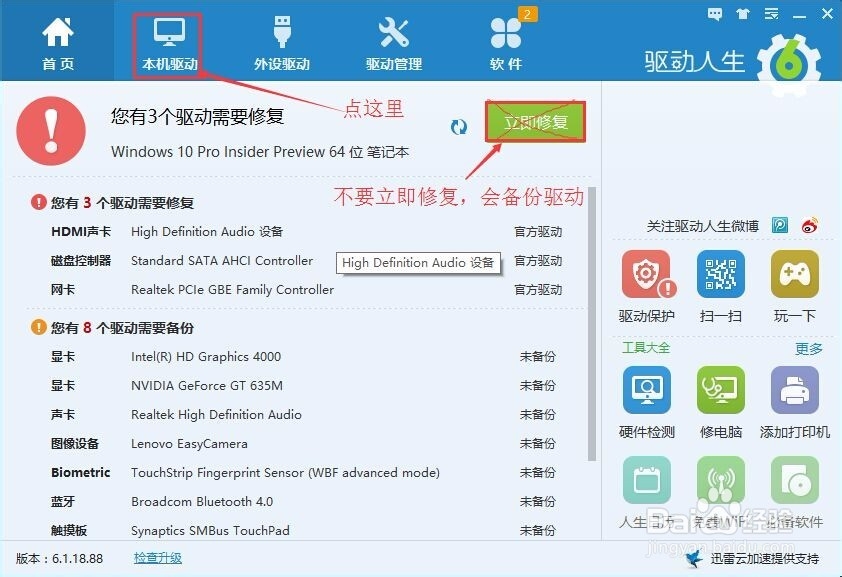The height and width of the screenshot is (577, 842).
Task: Select Synaptics SMBus TouchPad row
Action: click(x=303, y=530)
